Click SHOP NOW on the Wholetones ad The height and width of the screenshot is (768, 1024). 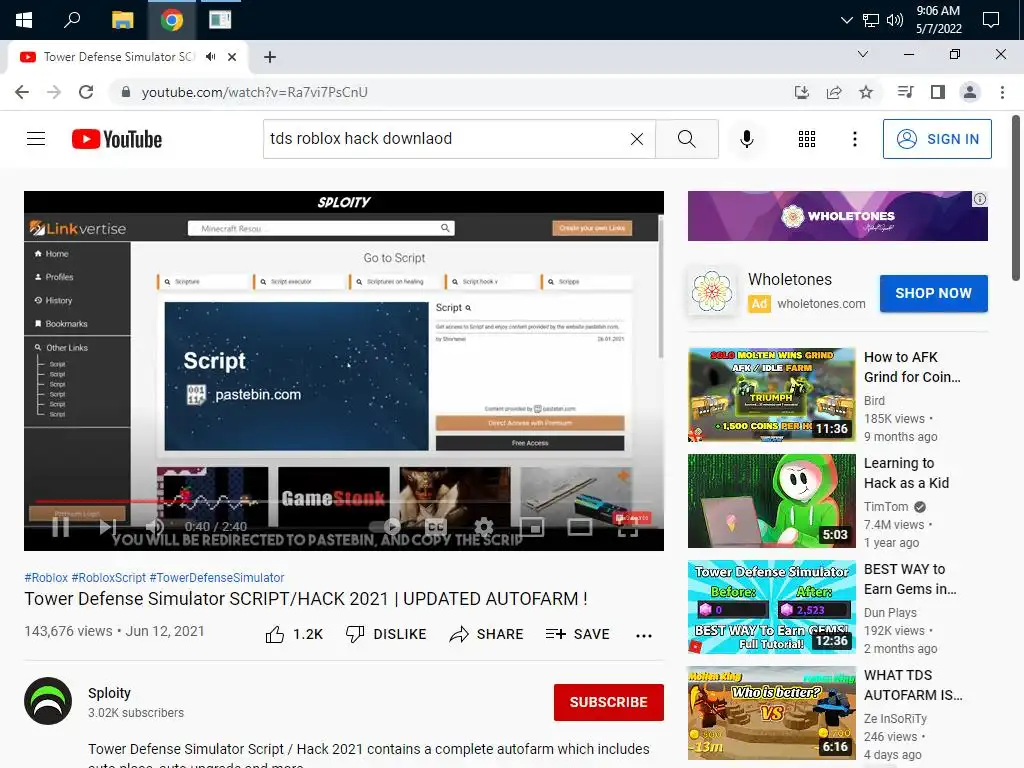tap(933, 293)
